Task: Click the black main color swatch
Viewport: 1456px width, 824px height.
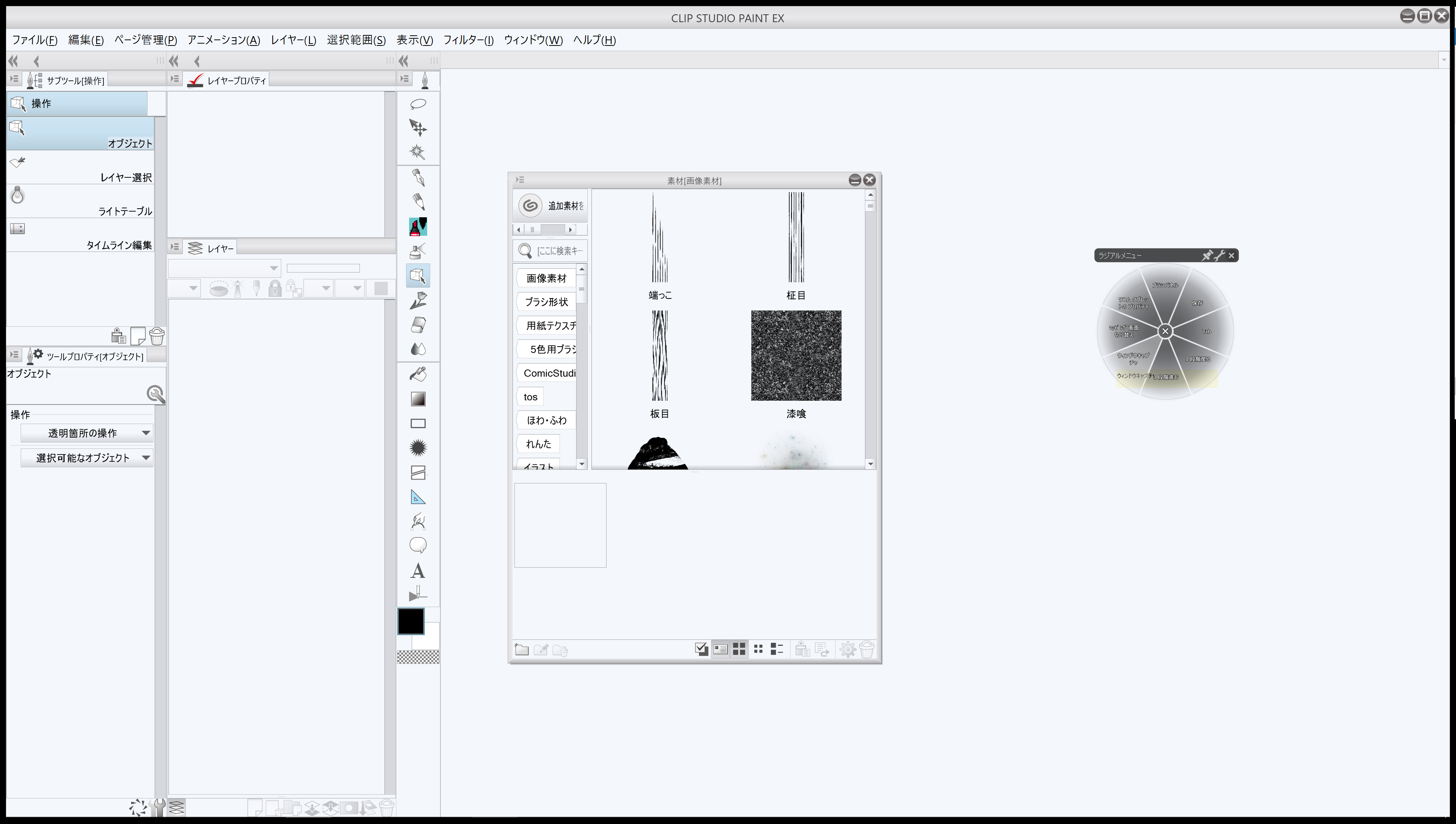Action: 410,621
